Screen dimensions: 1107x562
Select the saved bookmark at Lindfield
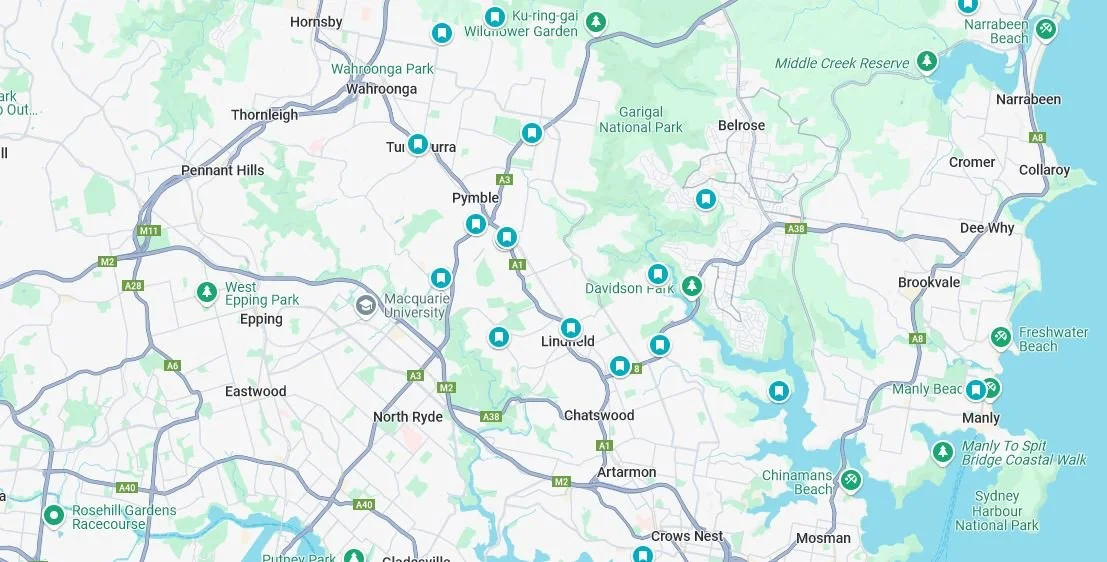pos(570,328)
